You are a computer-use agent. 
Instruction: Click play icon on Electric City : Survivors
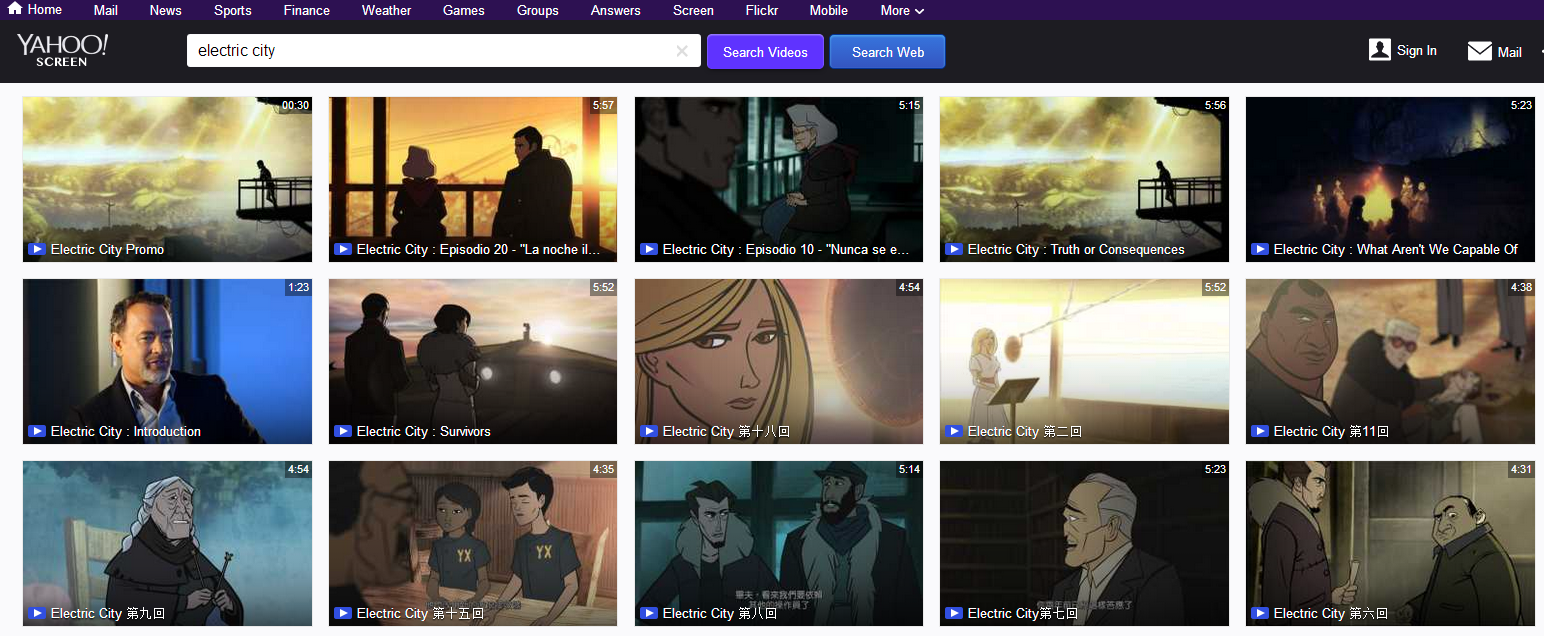click(x=343, y=431)
